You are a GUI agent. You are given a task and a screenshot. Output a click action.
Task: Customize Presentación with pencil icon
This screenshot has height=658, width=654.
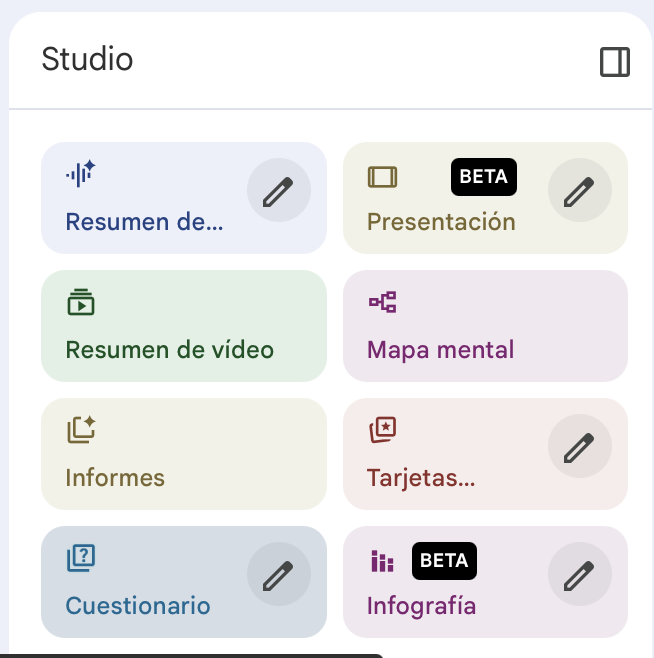580,190
